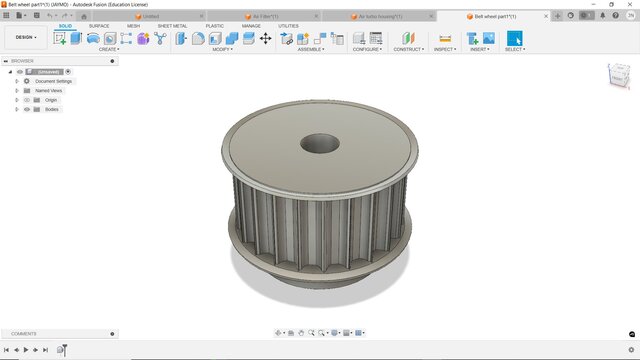
Task: Switch to the Sheet Metal tab
Action: coord(172,26)
